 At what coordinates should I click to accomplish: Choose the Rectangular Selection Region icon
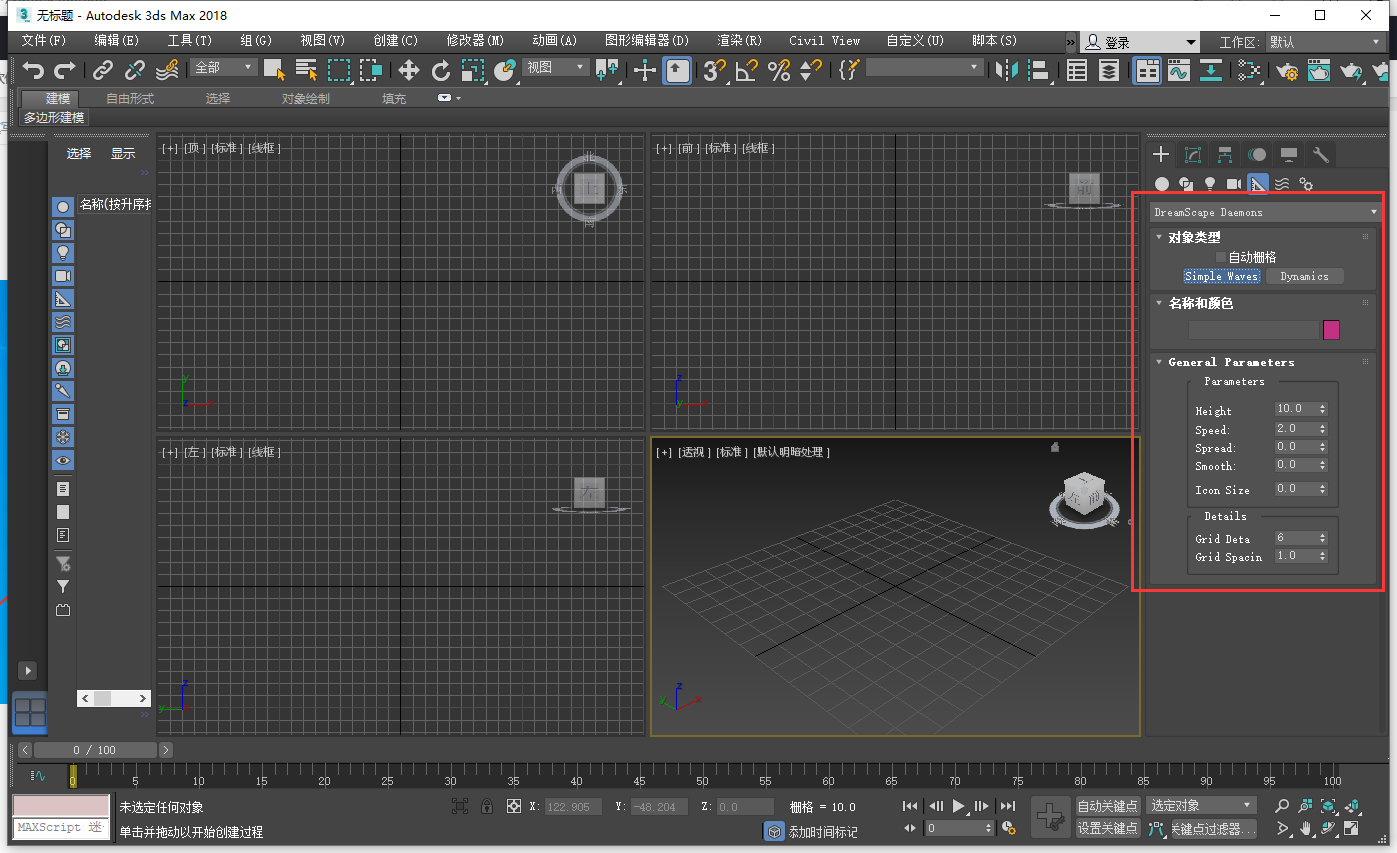[339, 70]
